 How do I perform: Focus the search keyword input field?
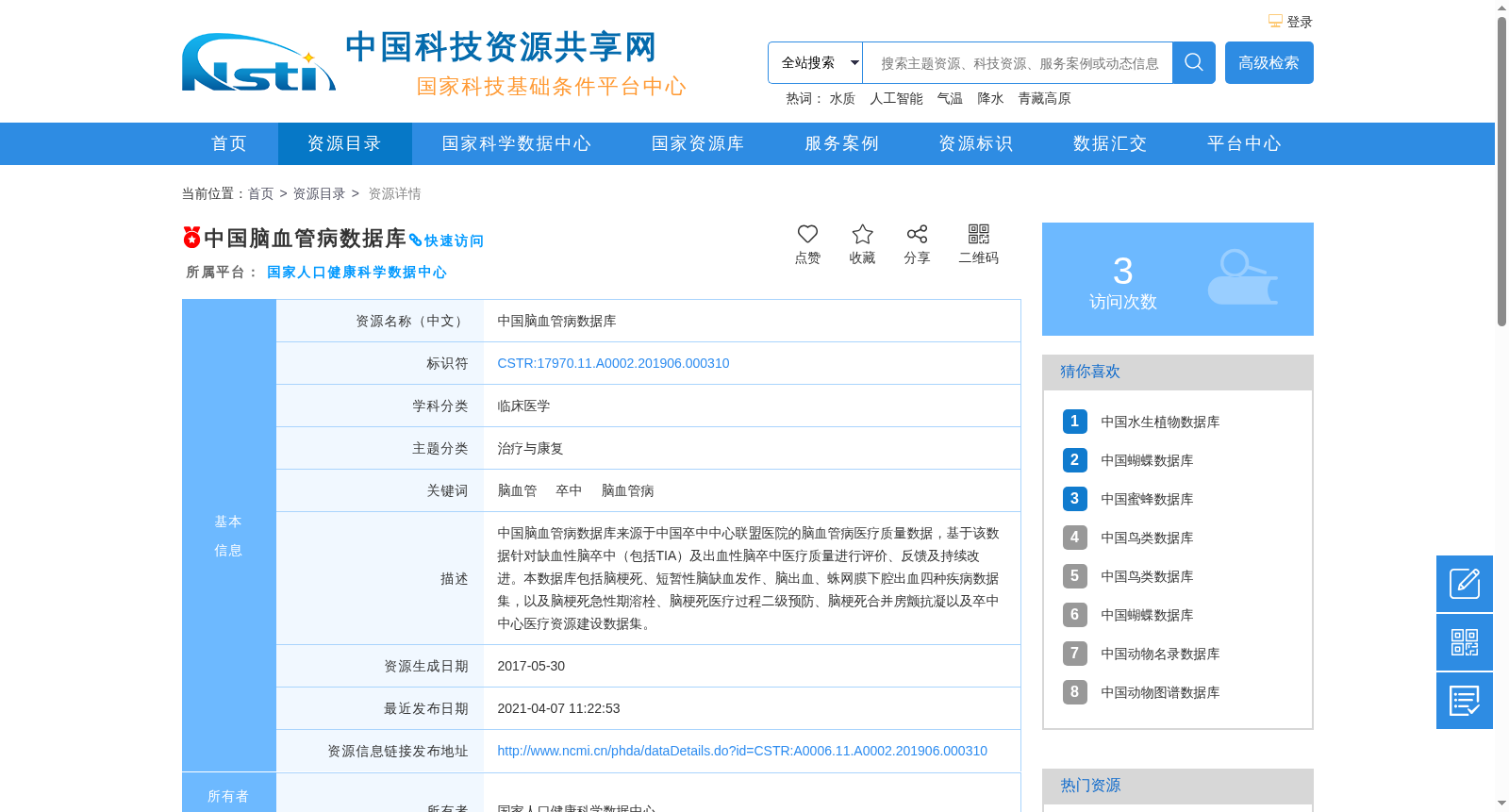[1018, 62]
